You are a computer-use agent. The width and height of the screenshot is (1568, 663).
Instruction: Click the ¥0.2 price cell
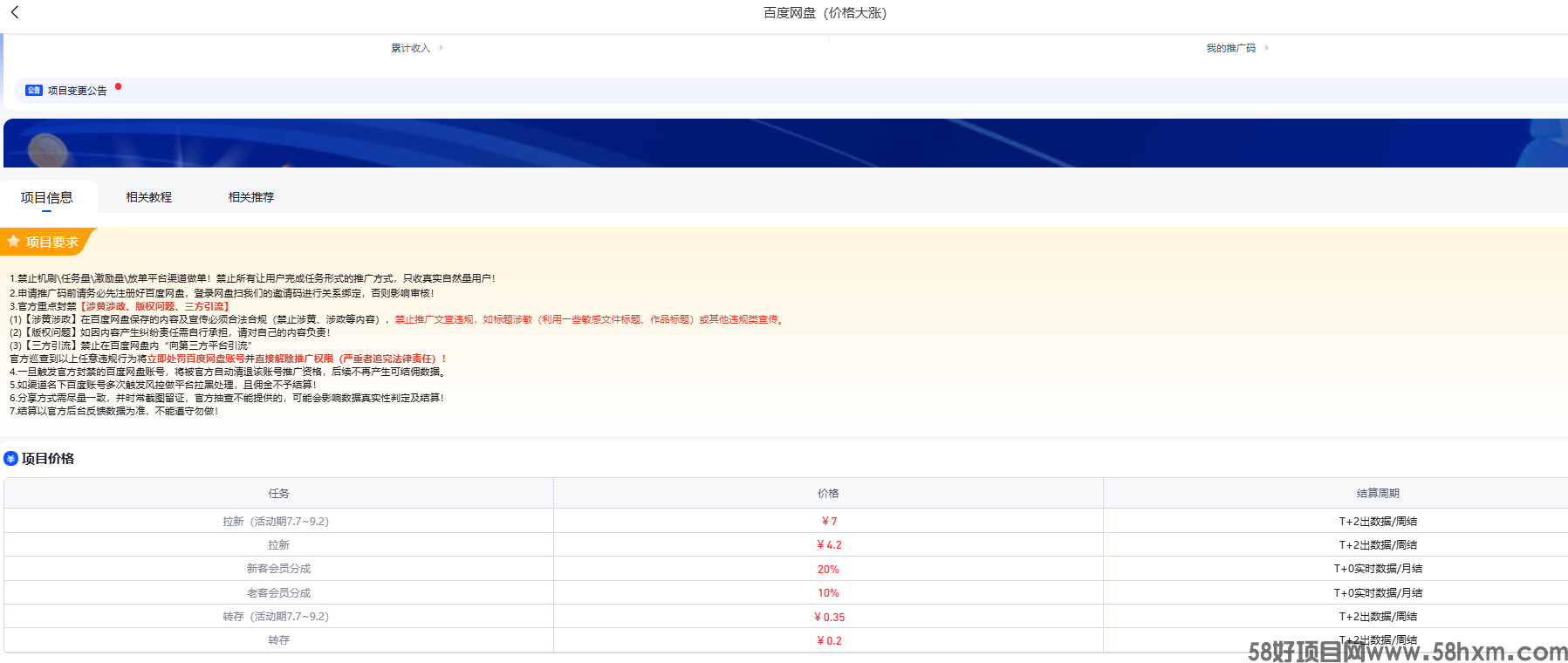(x=829, y=640)
